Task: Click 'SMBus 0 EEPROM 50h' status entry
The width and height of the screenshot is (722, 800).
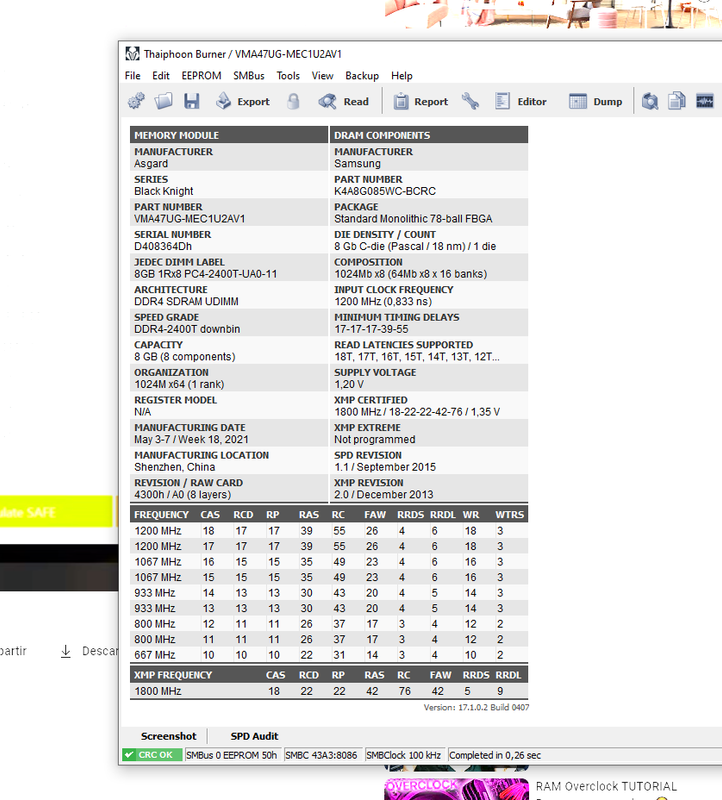Action: click(x=232, y=755)
